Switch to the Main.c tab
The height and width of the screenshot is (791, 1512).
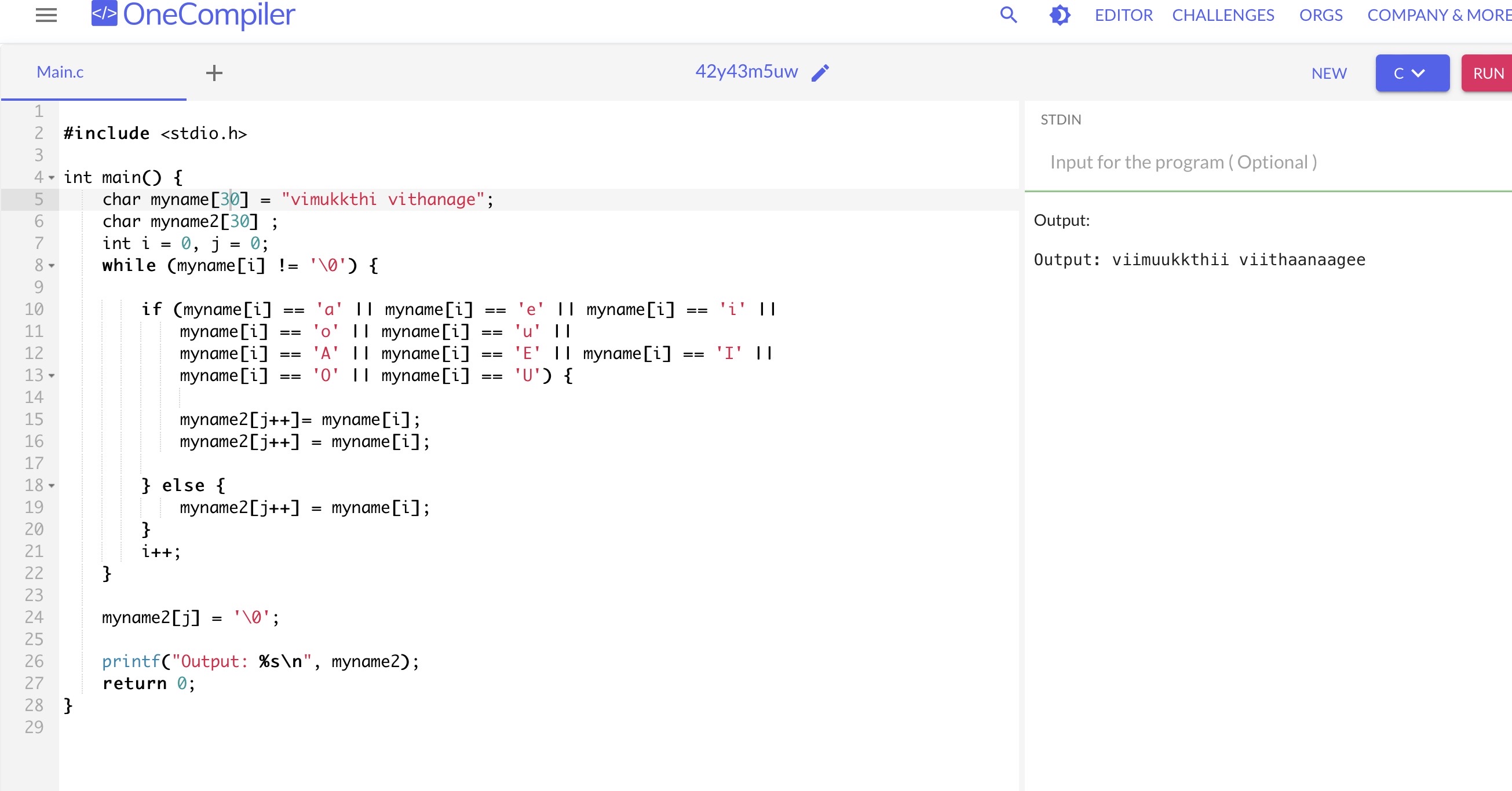click(60, 72)
